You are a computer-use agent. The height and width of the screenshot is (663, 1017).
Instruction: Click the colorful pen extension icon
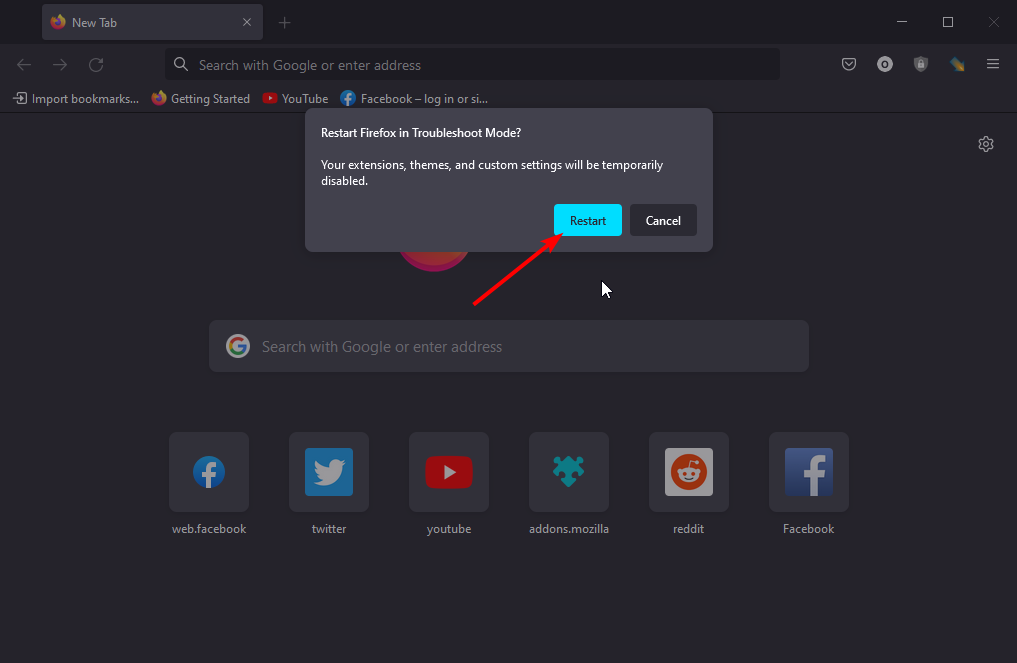(x=957, y=64)
